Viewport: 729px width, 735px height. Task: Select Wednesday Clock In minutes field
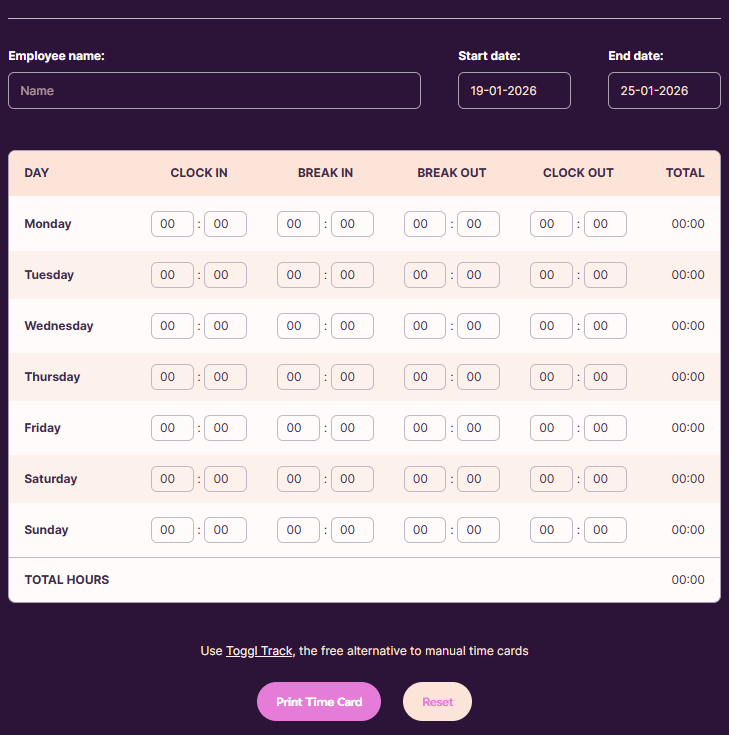(x=225, y=326)
